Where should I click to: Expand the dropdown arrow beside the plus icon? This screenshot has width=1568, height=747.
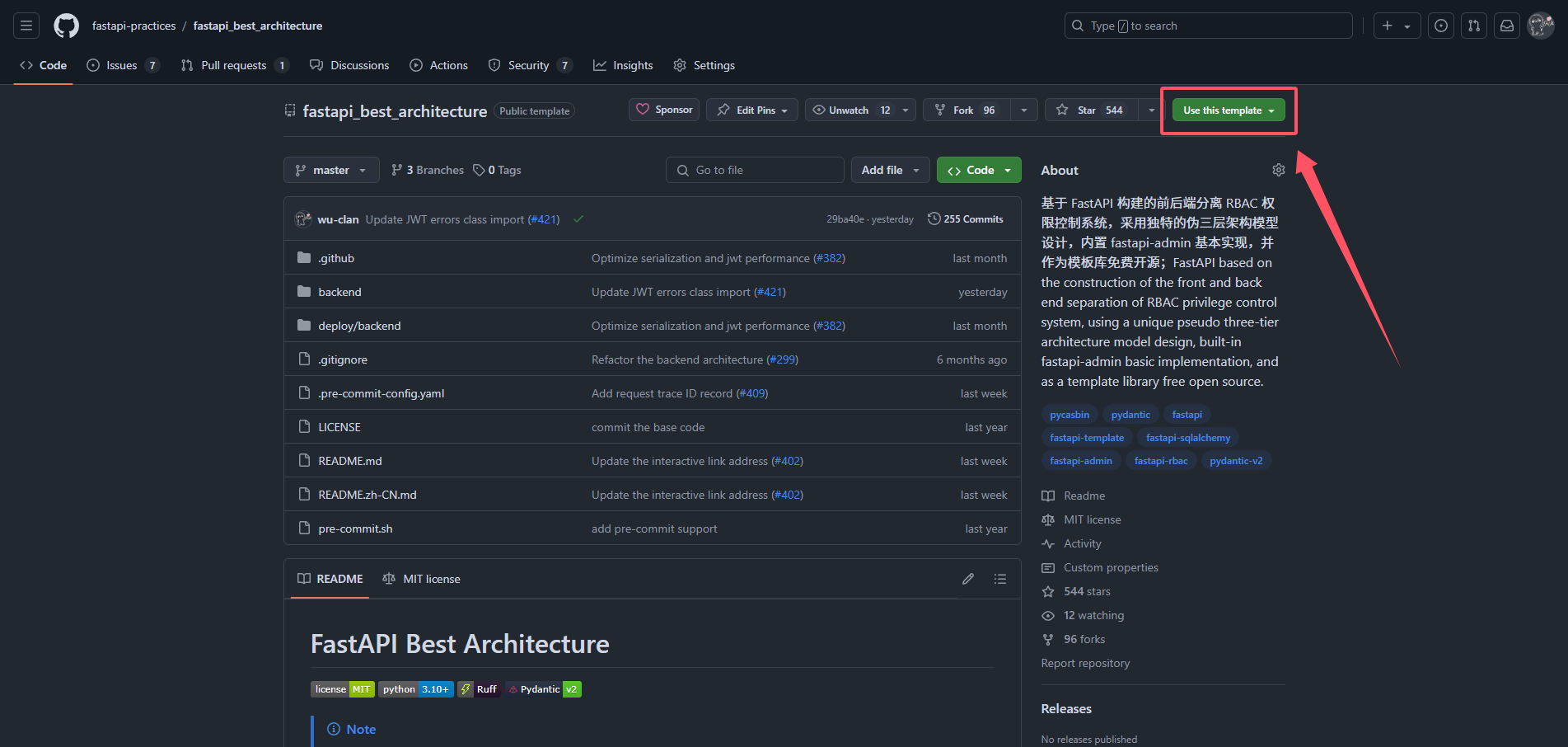click(1407, 26)
